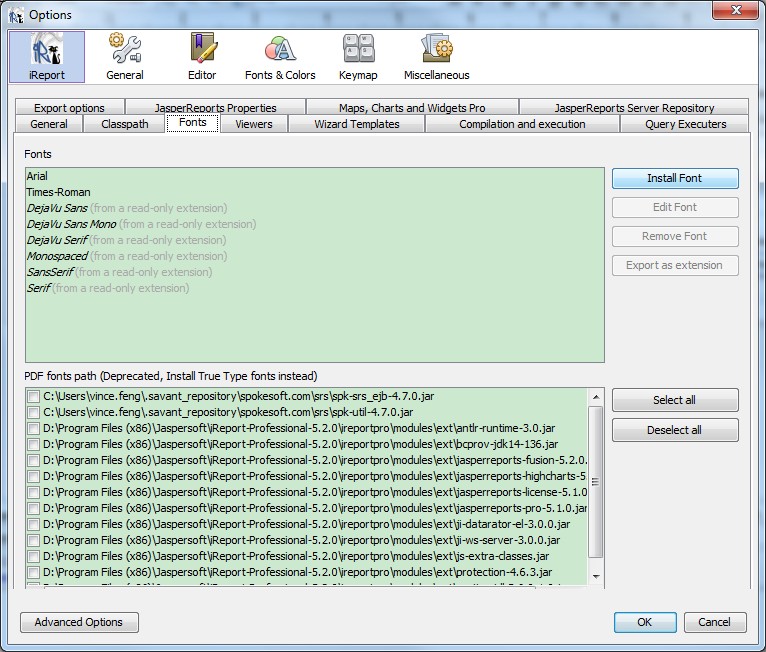Check the js-extra-classes.jar checkbox
766x652 pixels.
33,556
